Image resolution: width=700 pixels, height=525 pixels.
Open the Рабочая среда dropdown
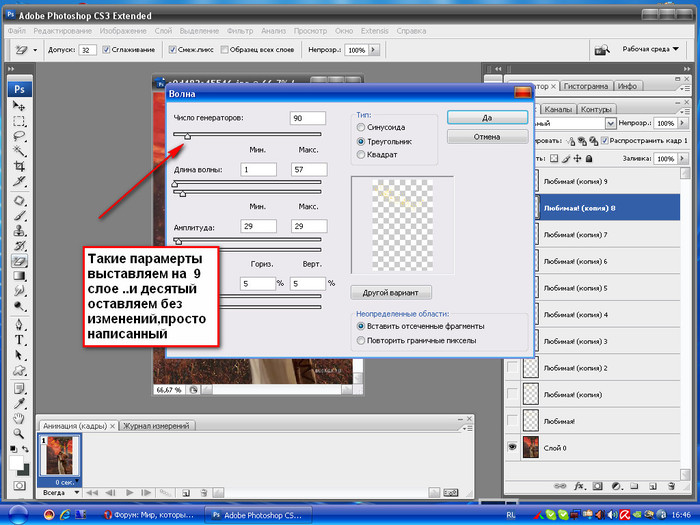(650, 49)
